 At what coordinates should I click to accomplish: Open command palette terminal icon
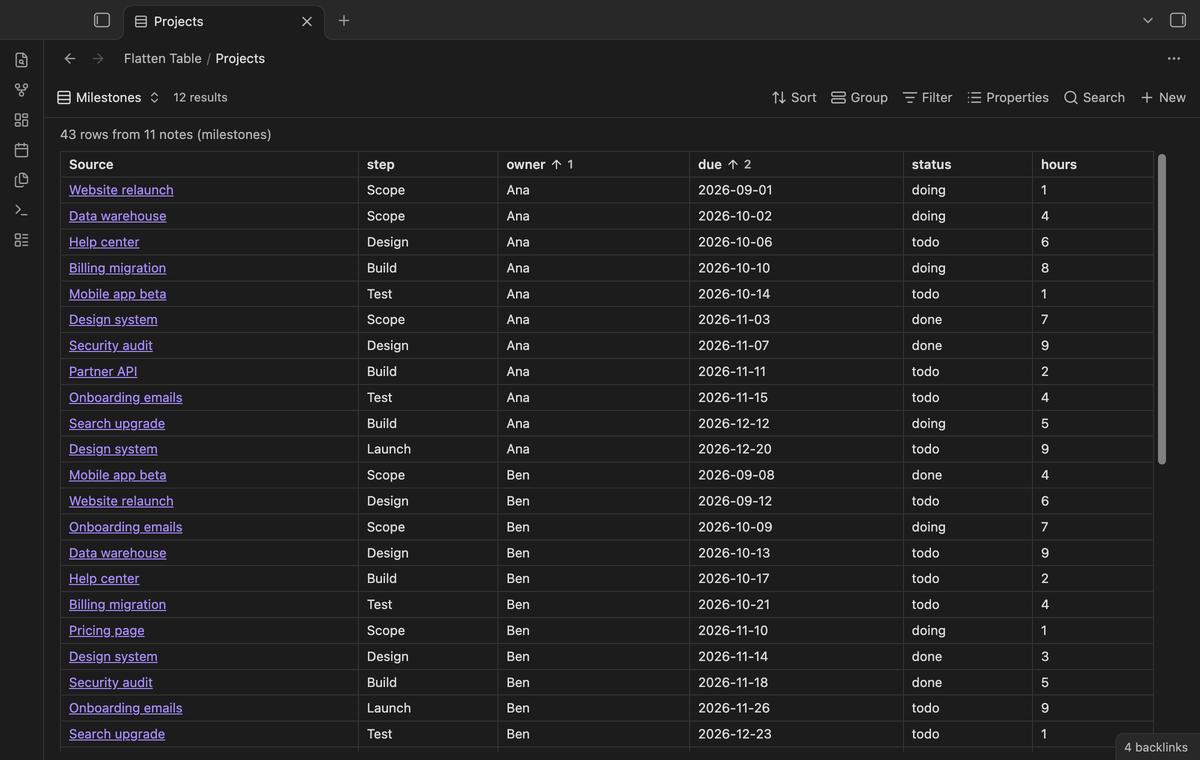click(21, 210)
